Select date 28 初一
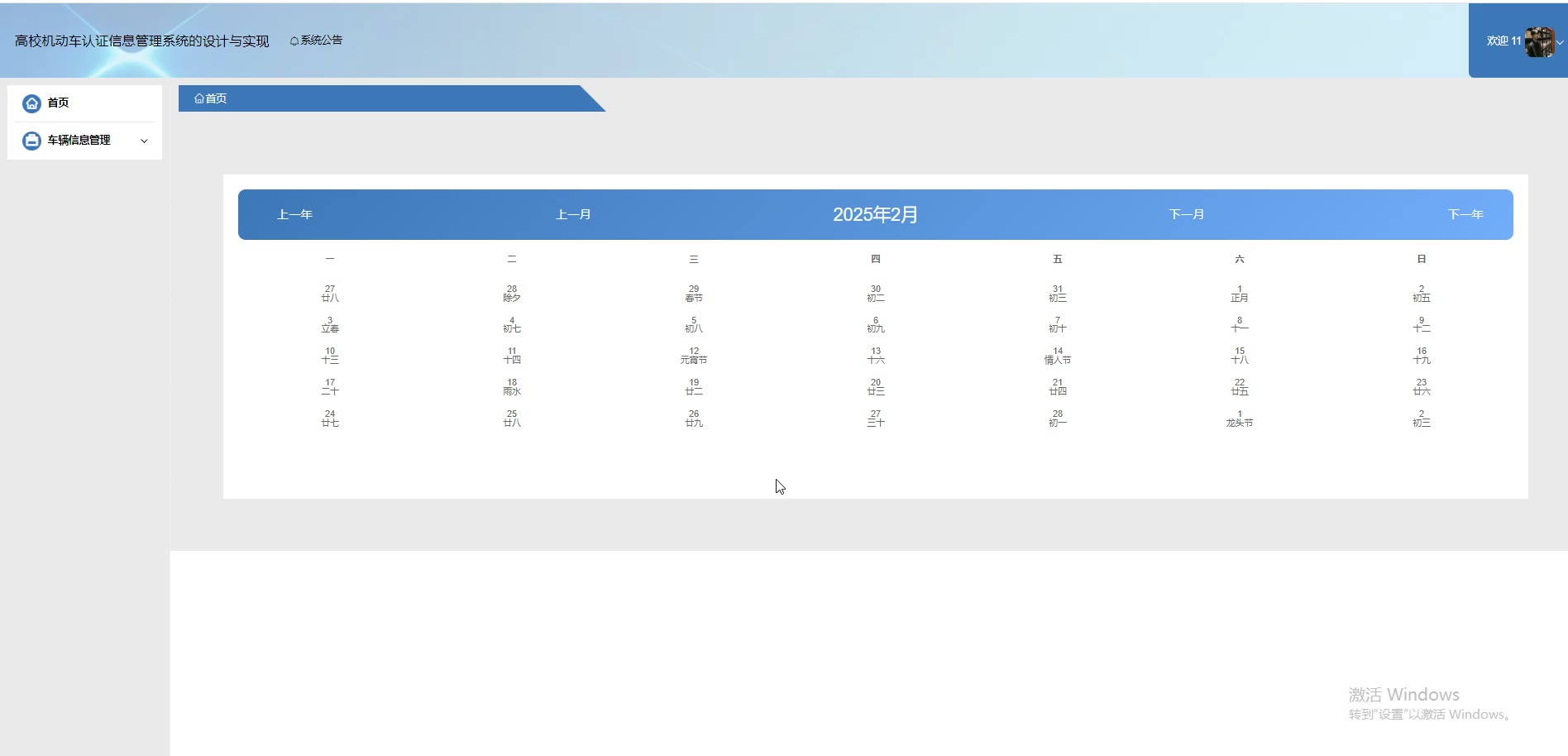Screen dimensions: 1568x756 tap(1058, 419)
